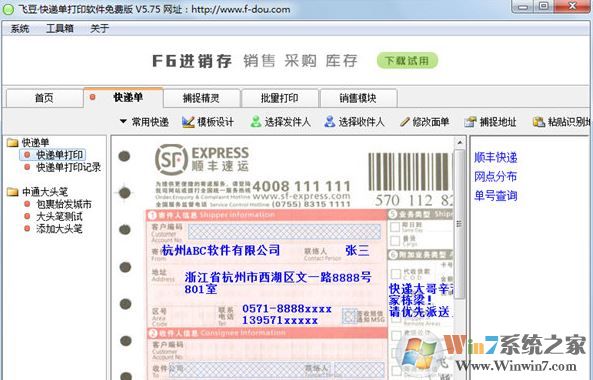Open the 网点分布 link

[x=495, y=176]
